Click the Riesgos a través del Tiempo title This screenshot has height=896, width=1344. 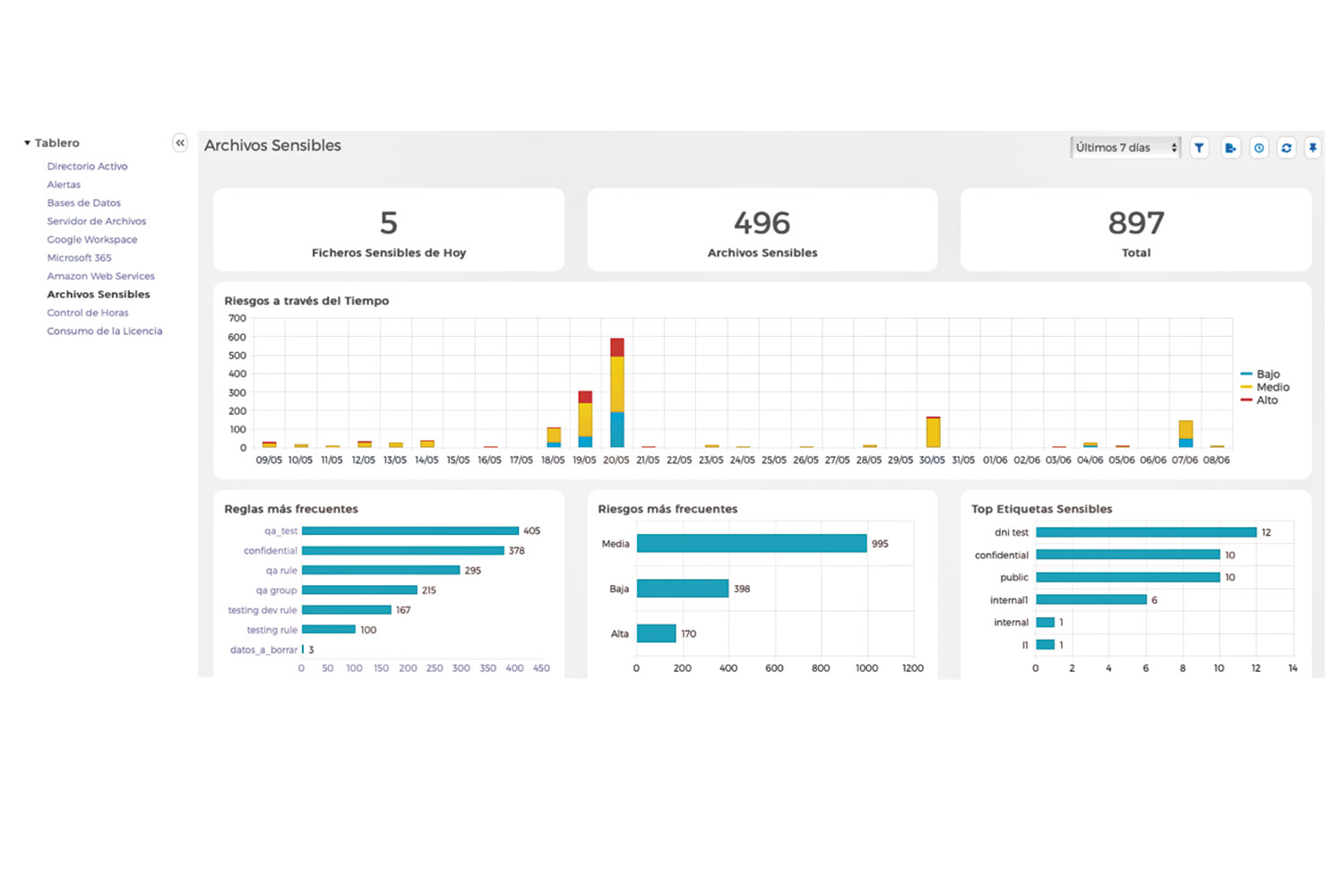(306, 301)
